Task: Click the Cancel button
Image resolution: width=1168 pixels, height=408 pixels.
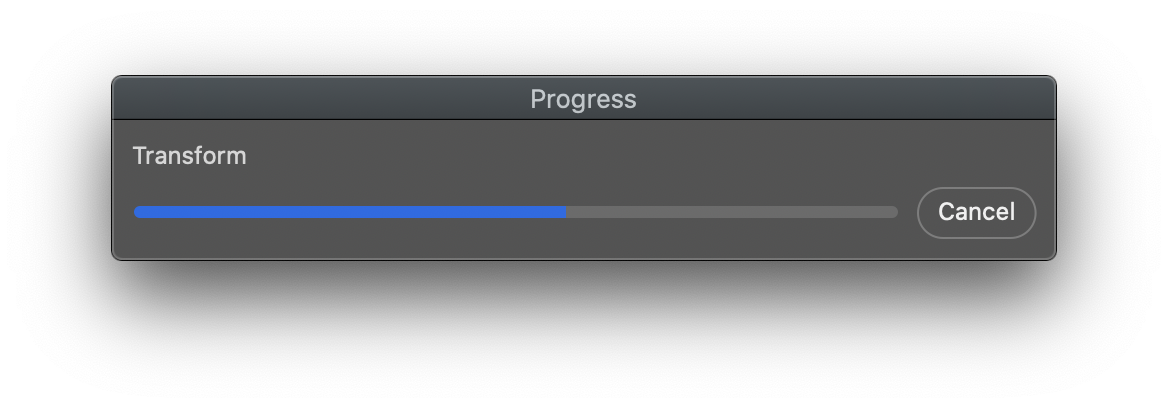Action: (976, 212)
